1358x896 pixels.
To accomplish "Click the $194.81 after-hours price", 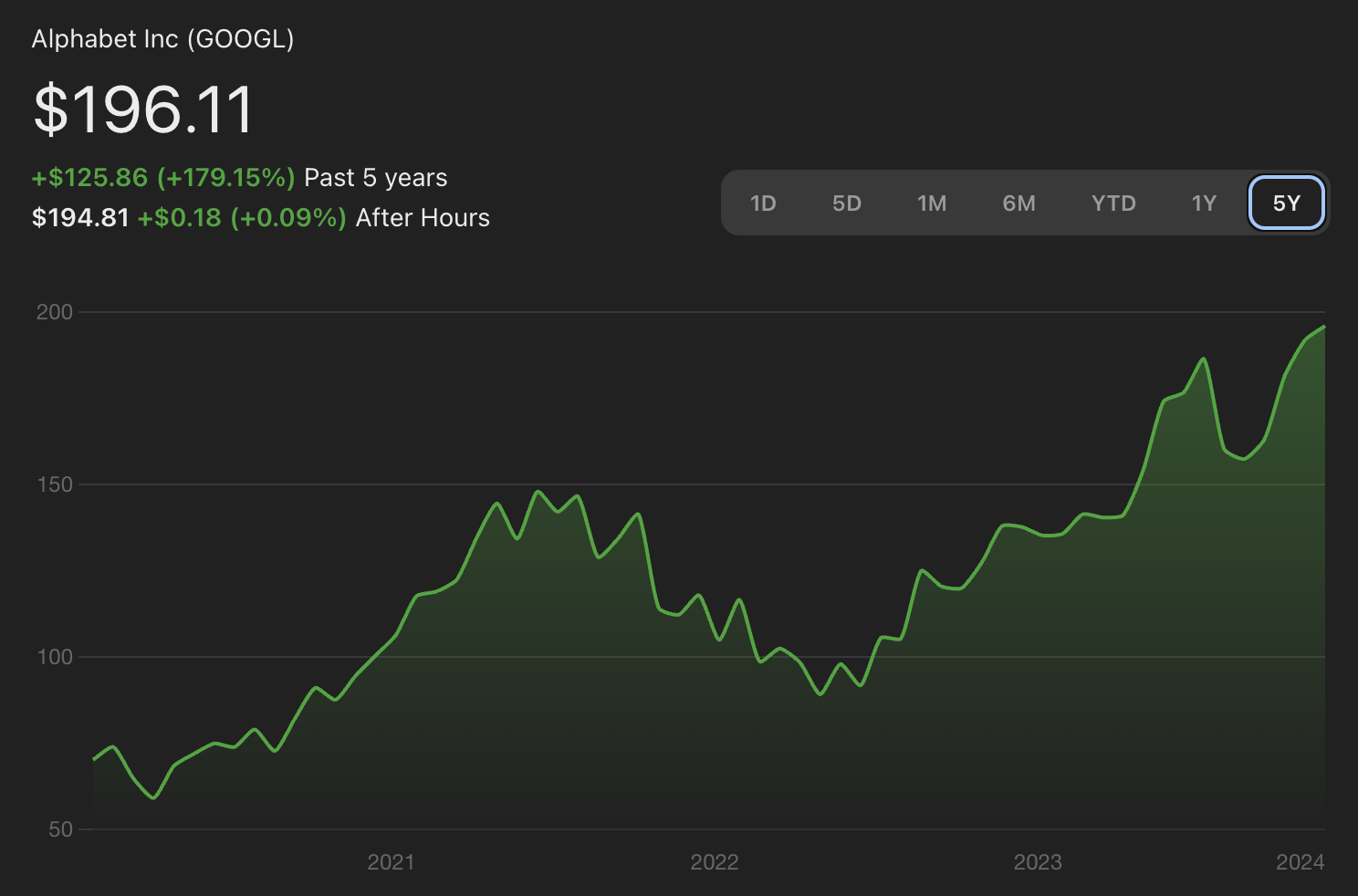I will (x=80, y=218).
